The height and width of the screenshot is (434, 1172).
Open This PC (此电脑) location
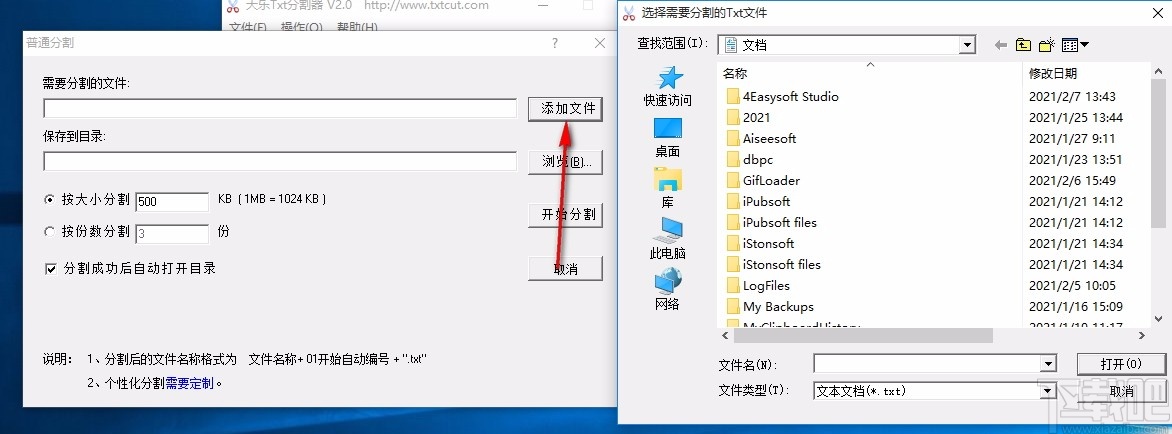coord(667,240)
